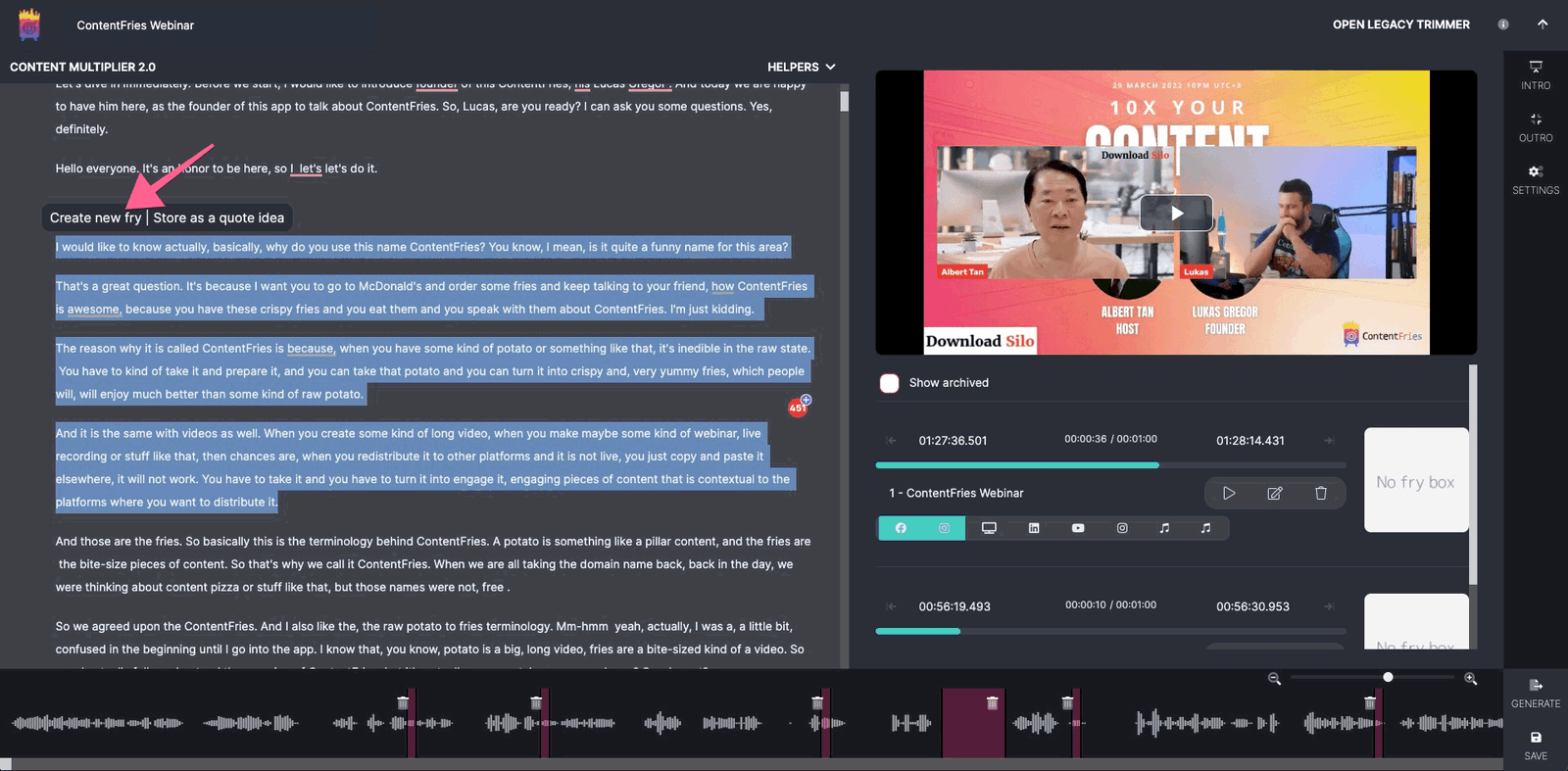Choose Store as a quote idea
1568x771 pixels.
(x=219, y=217)
